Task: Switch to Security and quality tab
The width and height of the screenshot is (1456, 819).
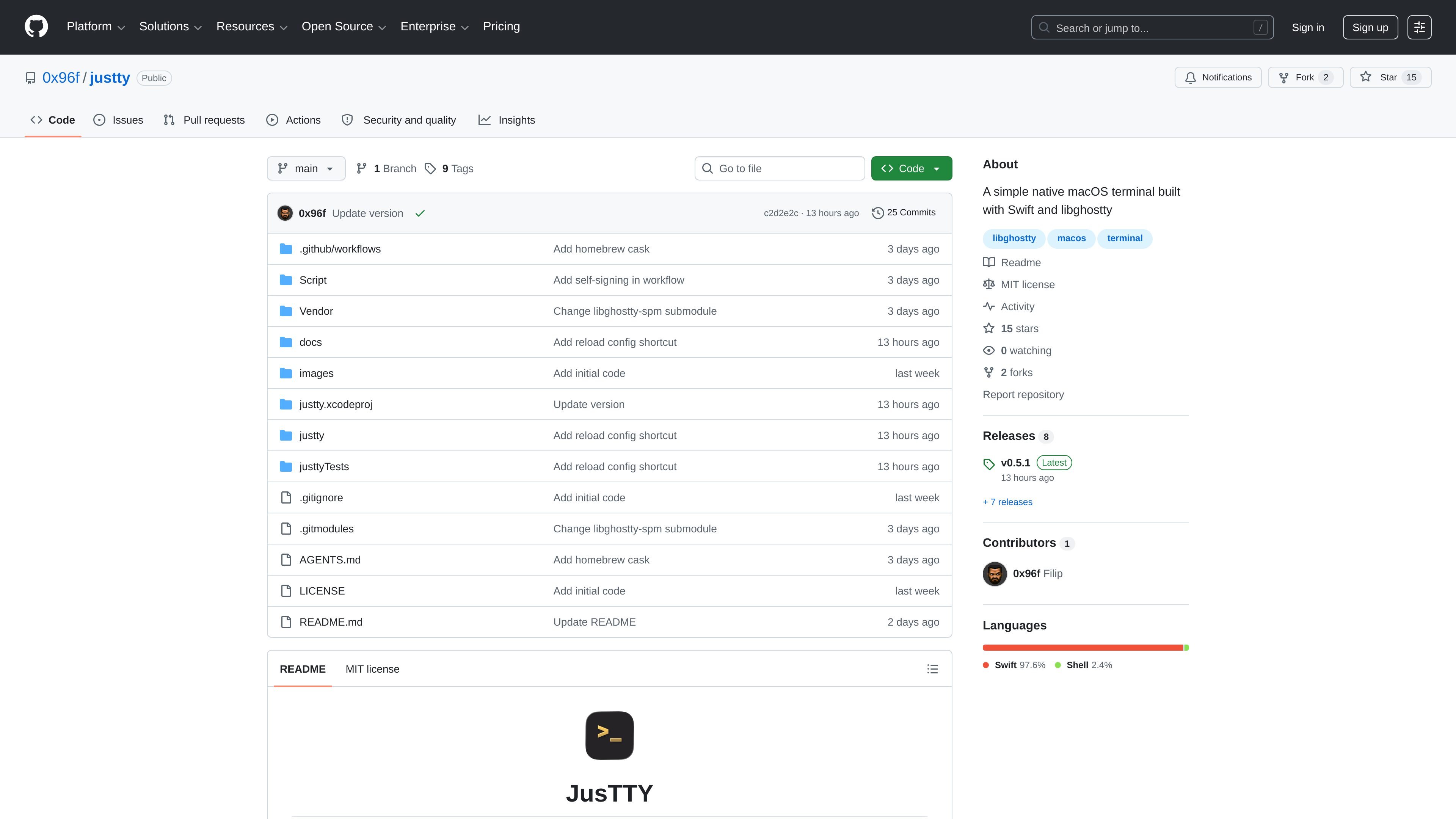Action: [x=399, y=120]
